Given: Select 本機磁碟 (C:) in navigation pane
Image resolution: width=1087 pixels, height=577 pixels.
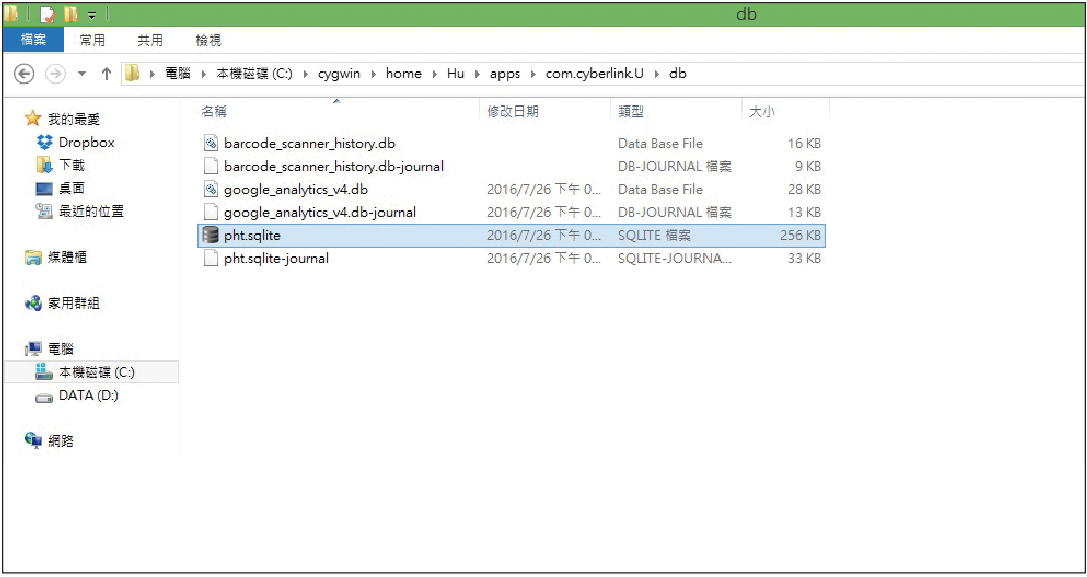Looking at the screenshot, I should pos(96,372).
